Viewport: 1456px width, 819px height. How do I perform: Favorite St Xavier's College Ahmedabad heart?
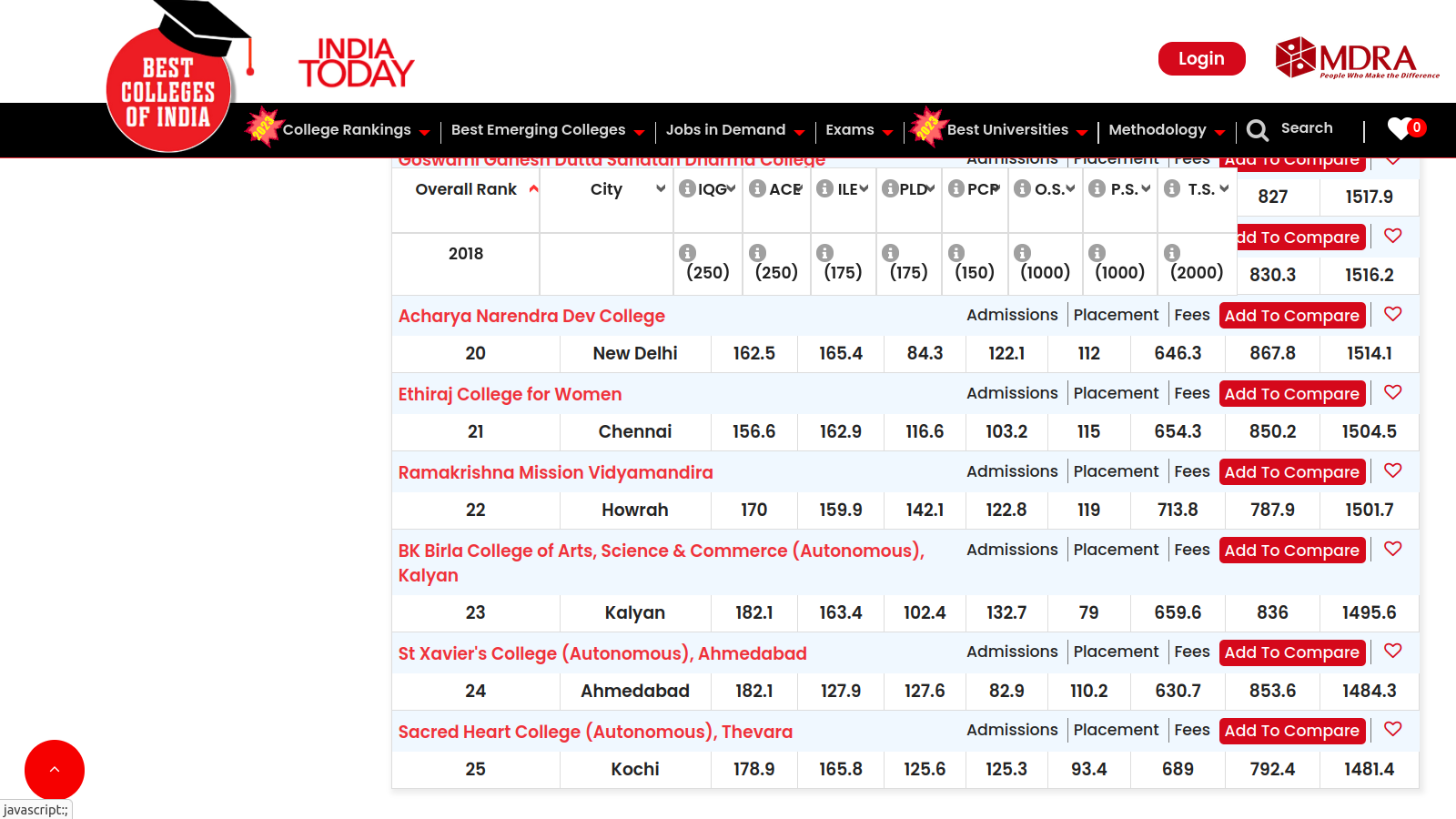(x=1393, y=651)
